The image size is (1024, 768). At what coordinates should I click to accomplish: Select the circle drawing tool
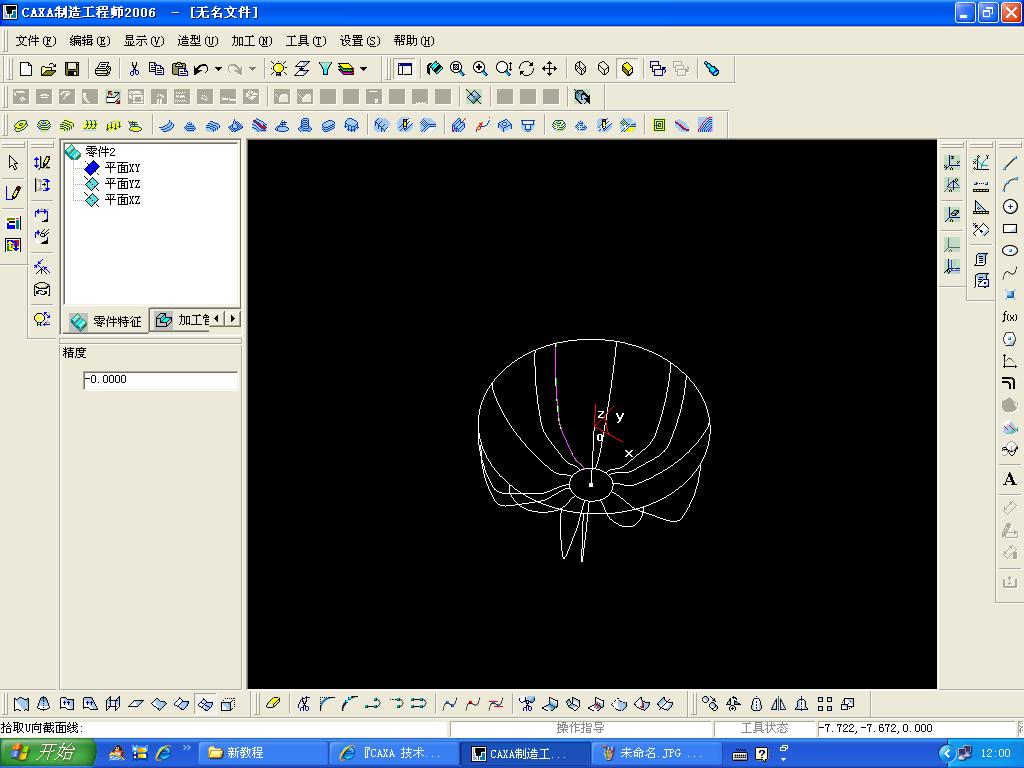click(x=1010, y=206)
